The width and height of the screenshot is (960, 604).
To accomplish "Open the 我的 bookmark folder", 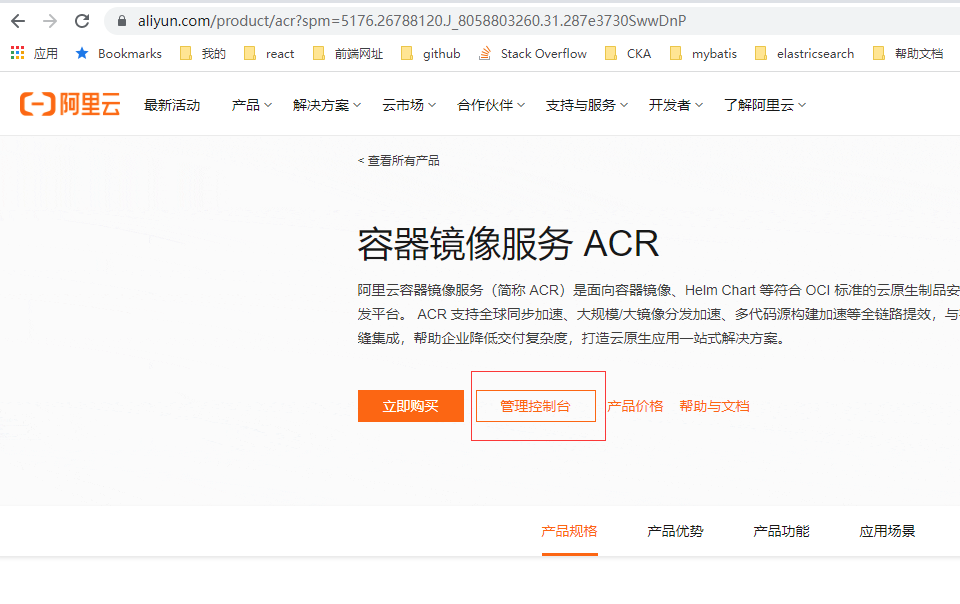I will tap(203, 54).
